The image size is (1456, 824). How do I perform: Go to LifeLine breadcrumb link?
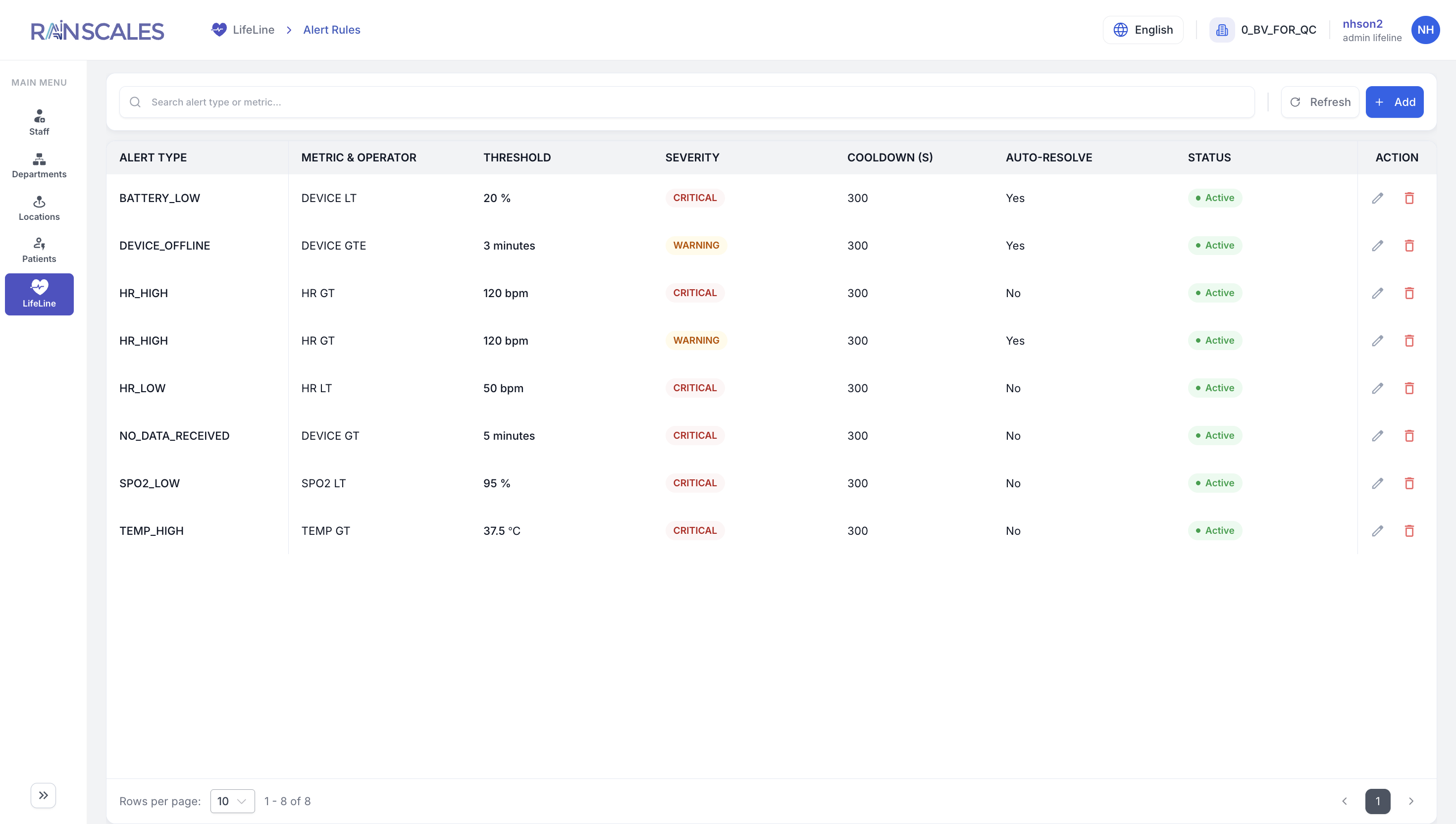[x=243, y=30]
